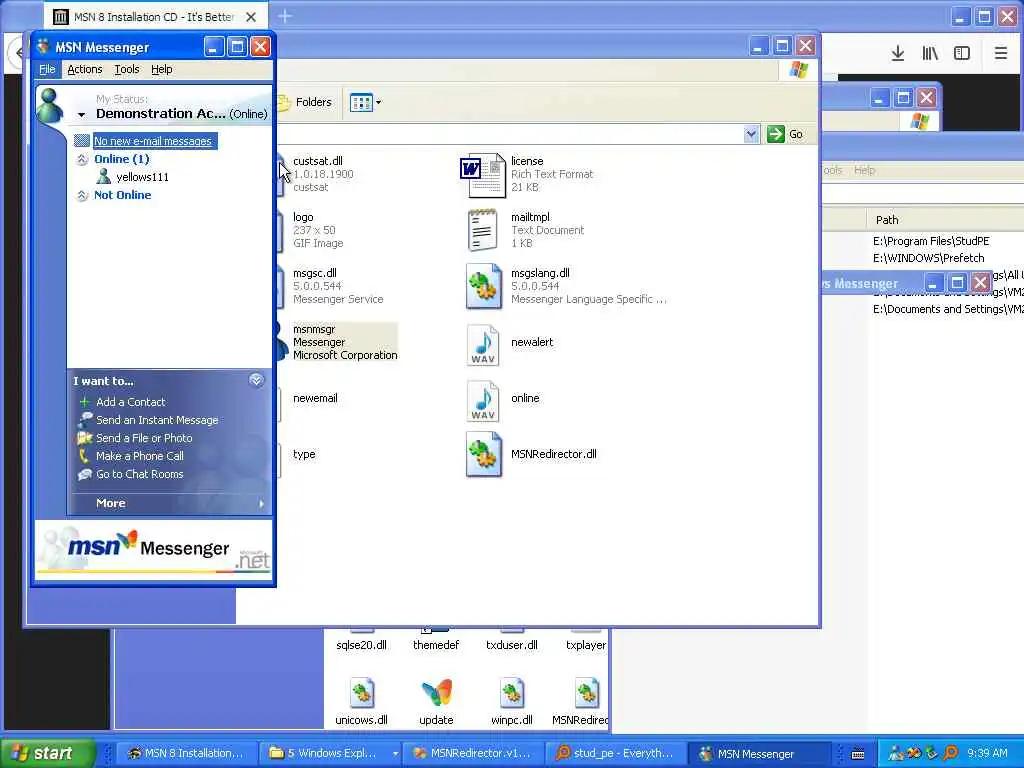Select the MSN 8 Installation CD browser tab
This screenshot has width=1024, height=768.
coord(155,17)
